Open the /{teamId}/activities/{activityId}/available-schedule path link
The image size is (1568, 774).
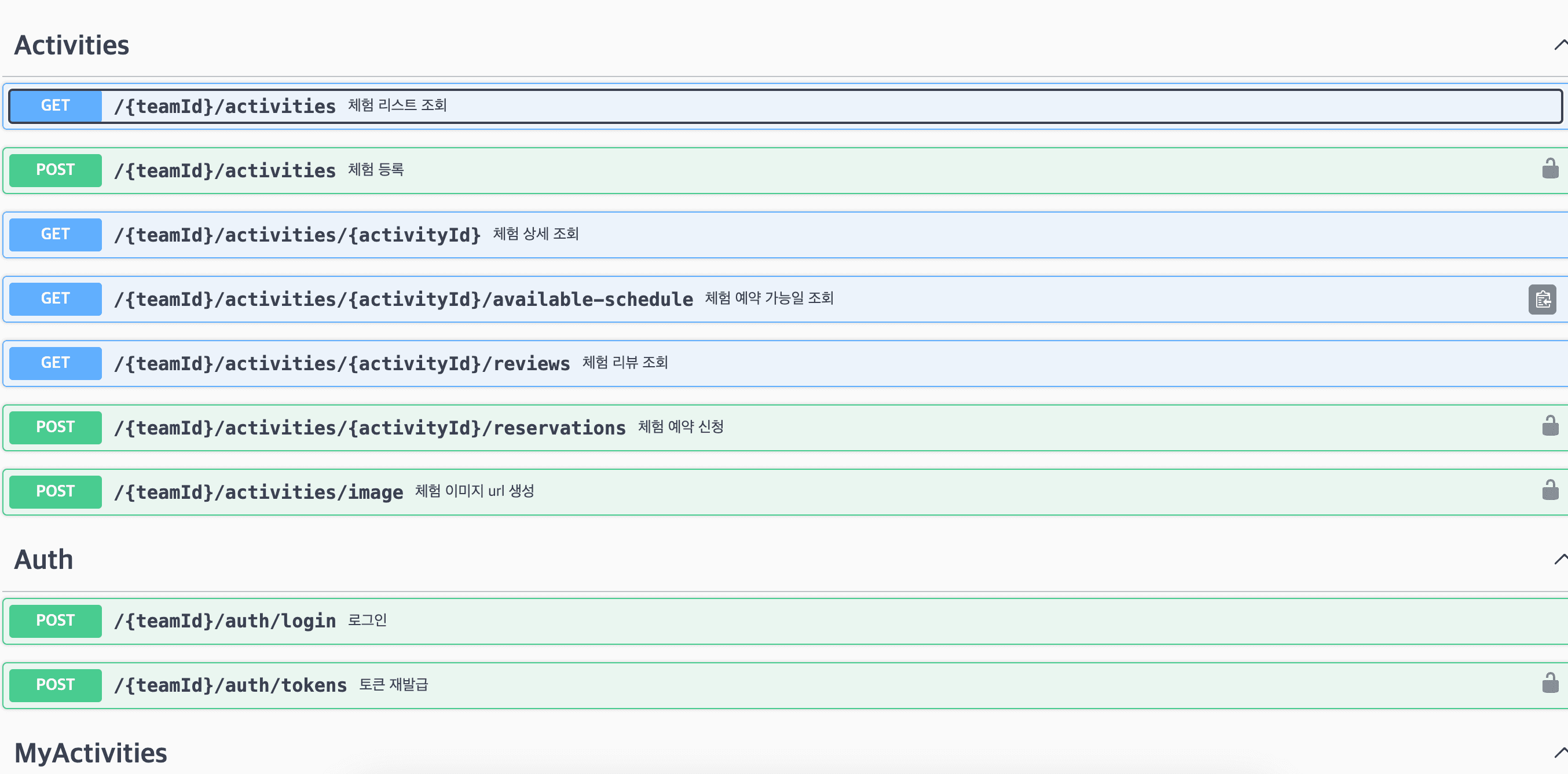point(403,299)
